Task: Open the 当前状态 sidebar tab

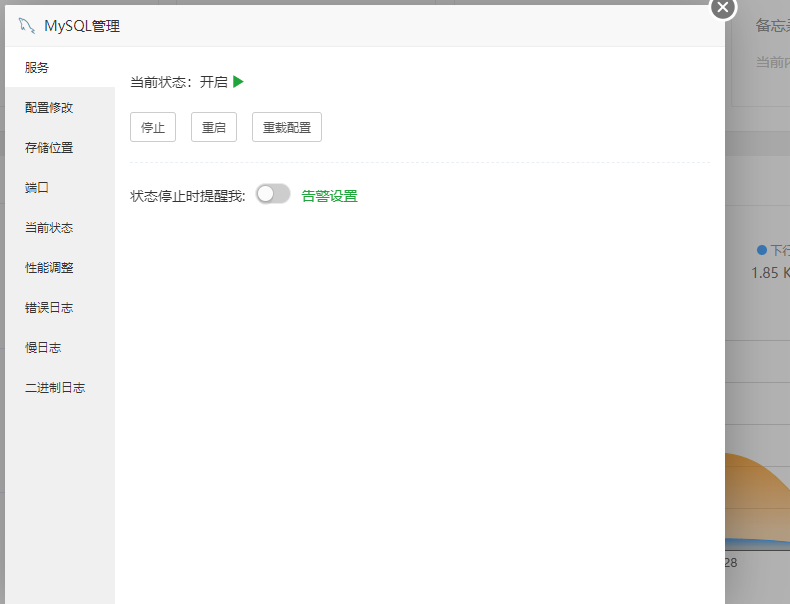Action: tap(60, 228)
